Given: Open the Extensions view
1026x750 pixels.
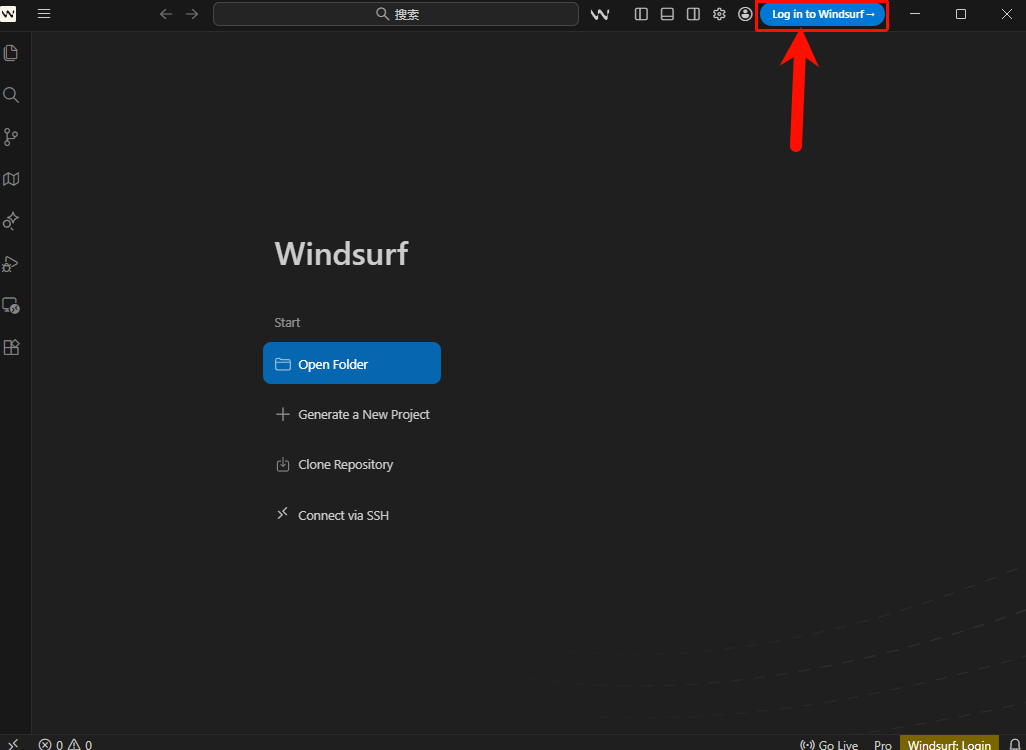Looking at the screenshot, I should pos(11,348).
